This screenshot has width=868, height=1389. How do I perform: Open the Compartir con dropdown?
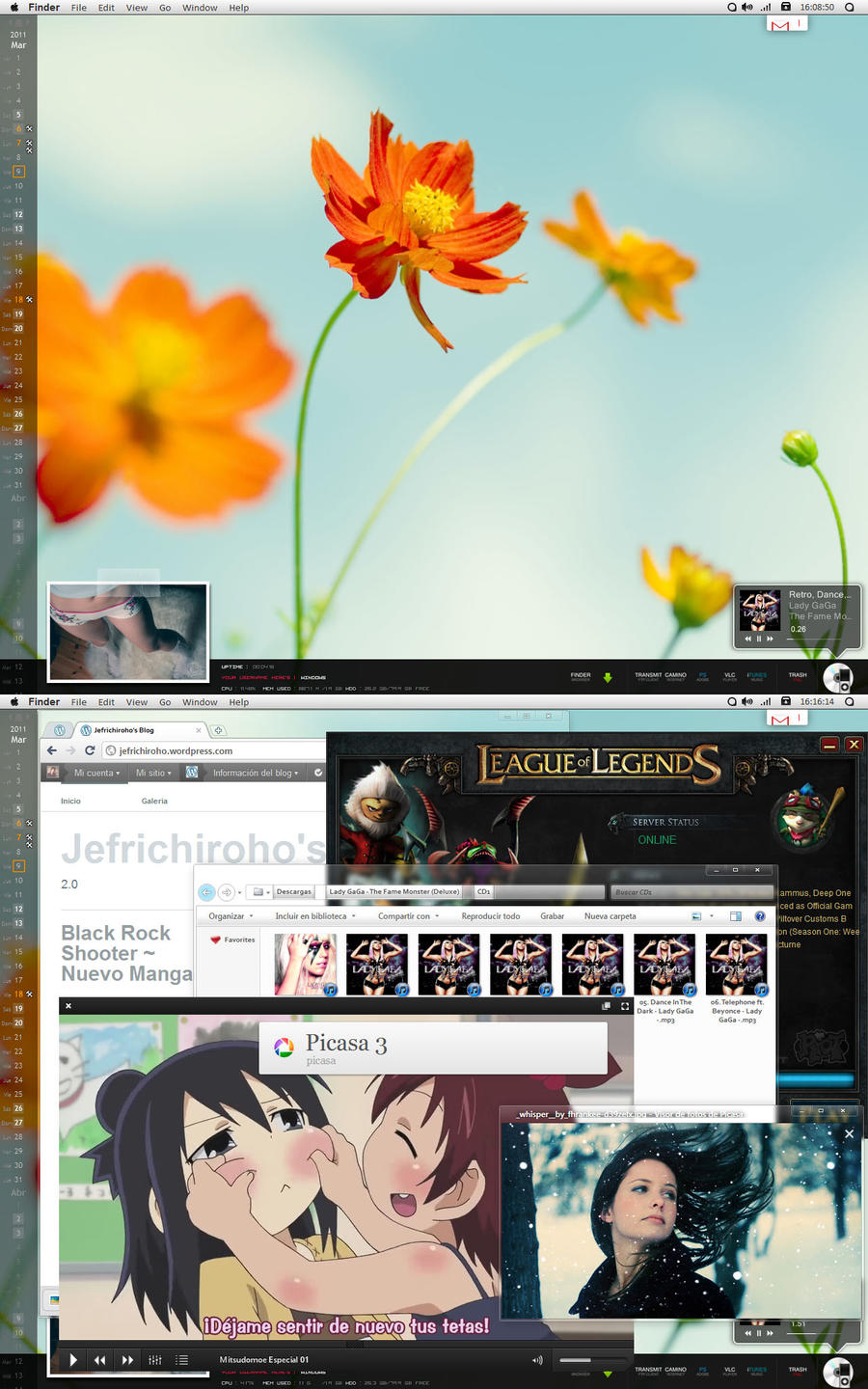point(408,916)
